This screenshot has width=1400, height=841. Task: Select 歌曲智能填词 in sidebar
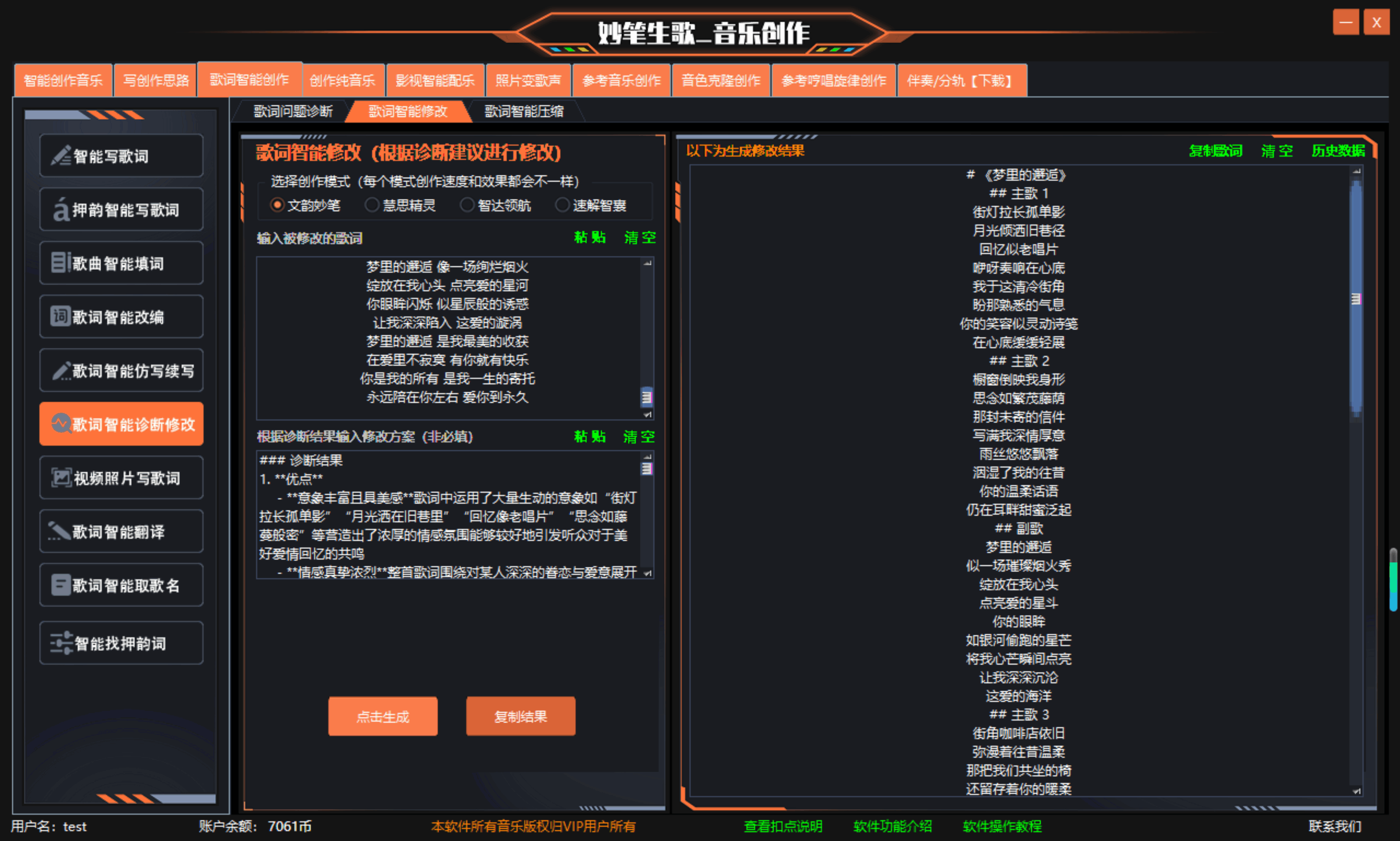click(x=121, y=262)
